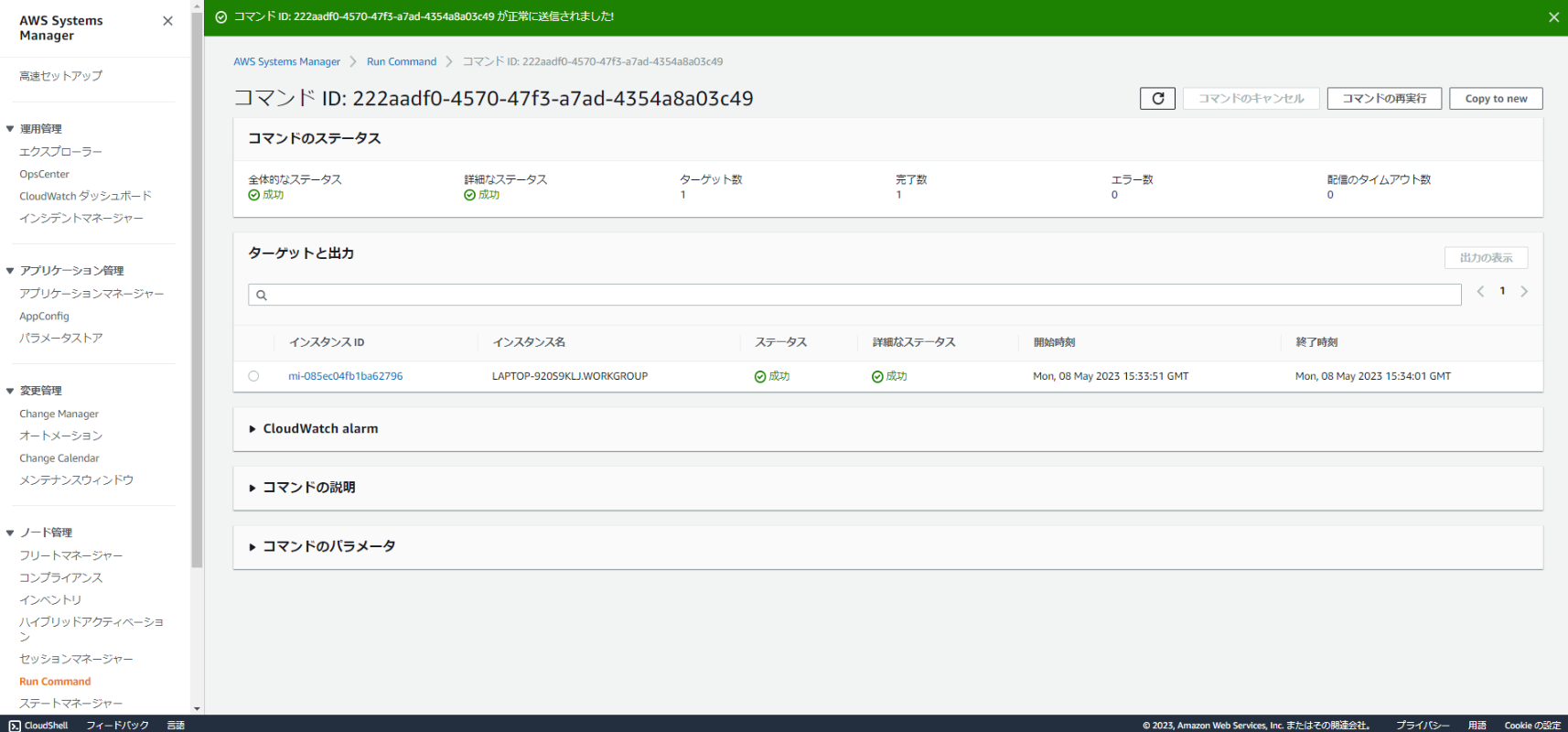This screenshot has height=732, width=1568.
Task: Open メンテナンスウィンドウ in sidebar
Action: coord(76,479)
